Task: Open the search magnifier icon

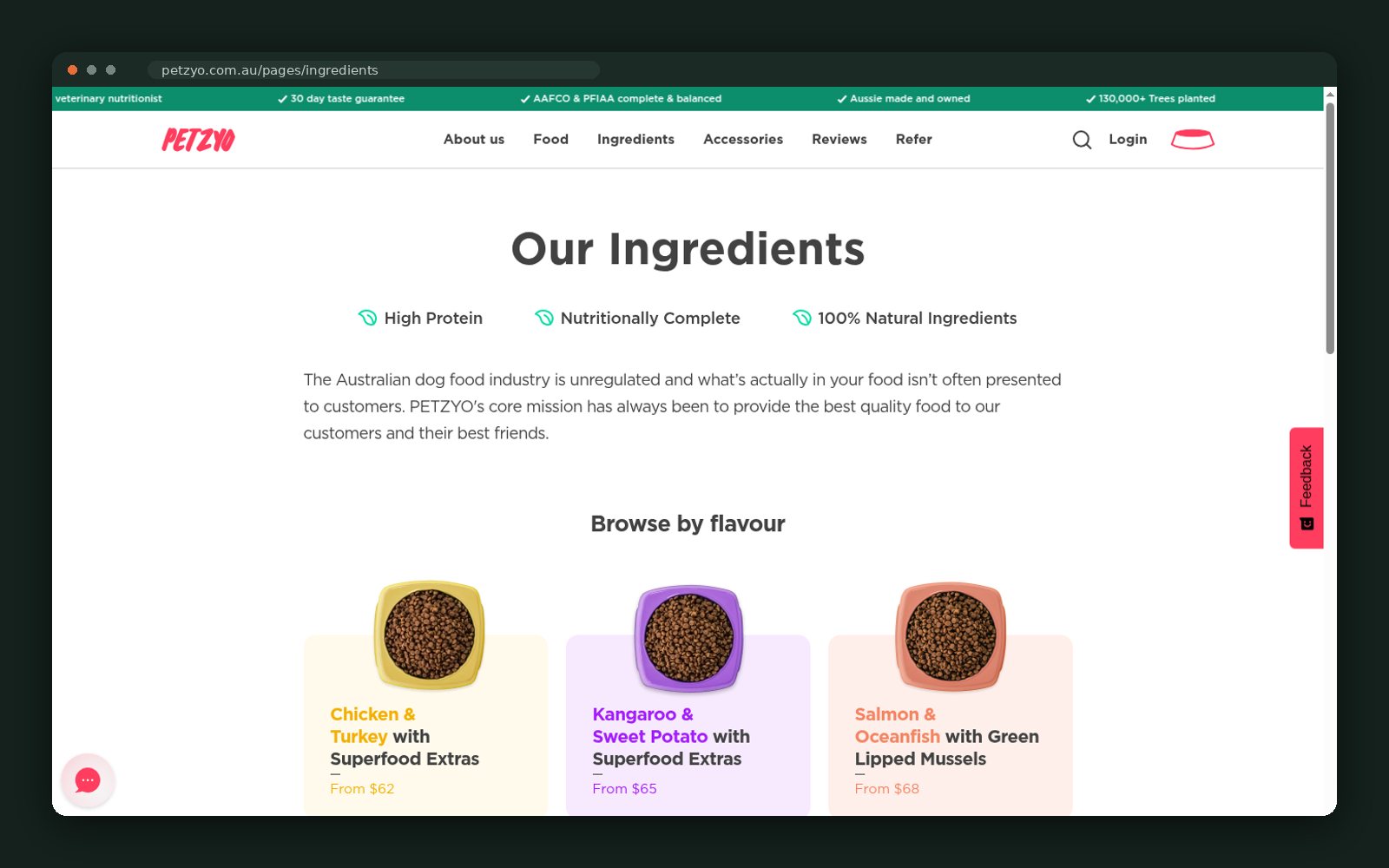Action: pyautogui.click(x=1082, y=140)
